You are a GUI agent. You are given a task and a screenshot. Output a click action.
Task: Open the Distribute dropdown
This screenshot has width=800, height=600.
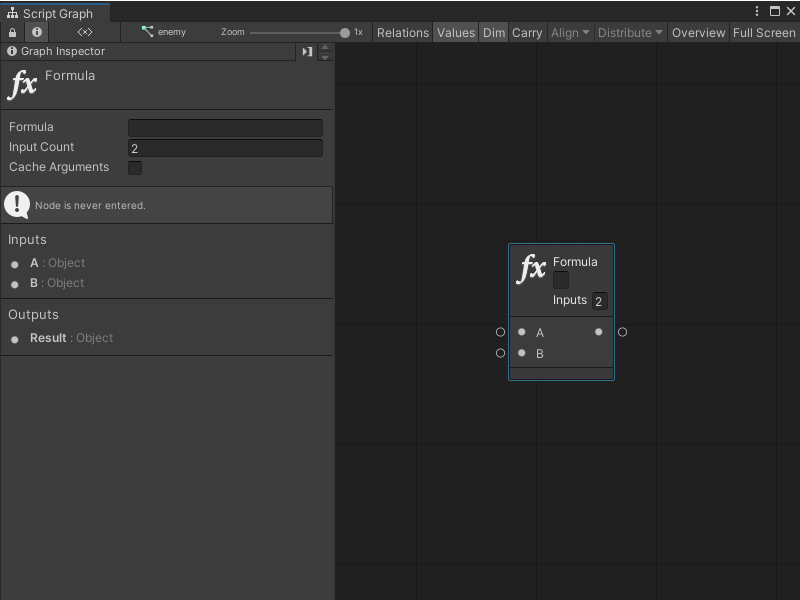[629, 32]
